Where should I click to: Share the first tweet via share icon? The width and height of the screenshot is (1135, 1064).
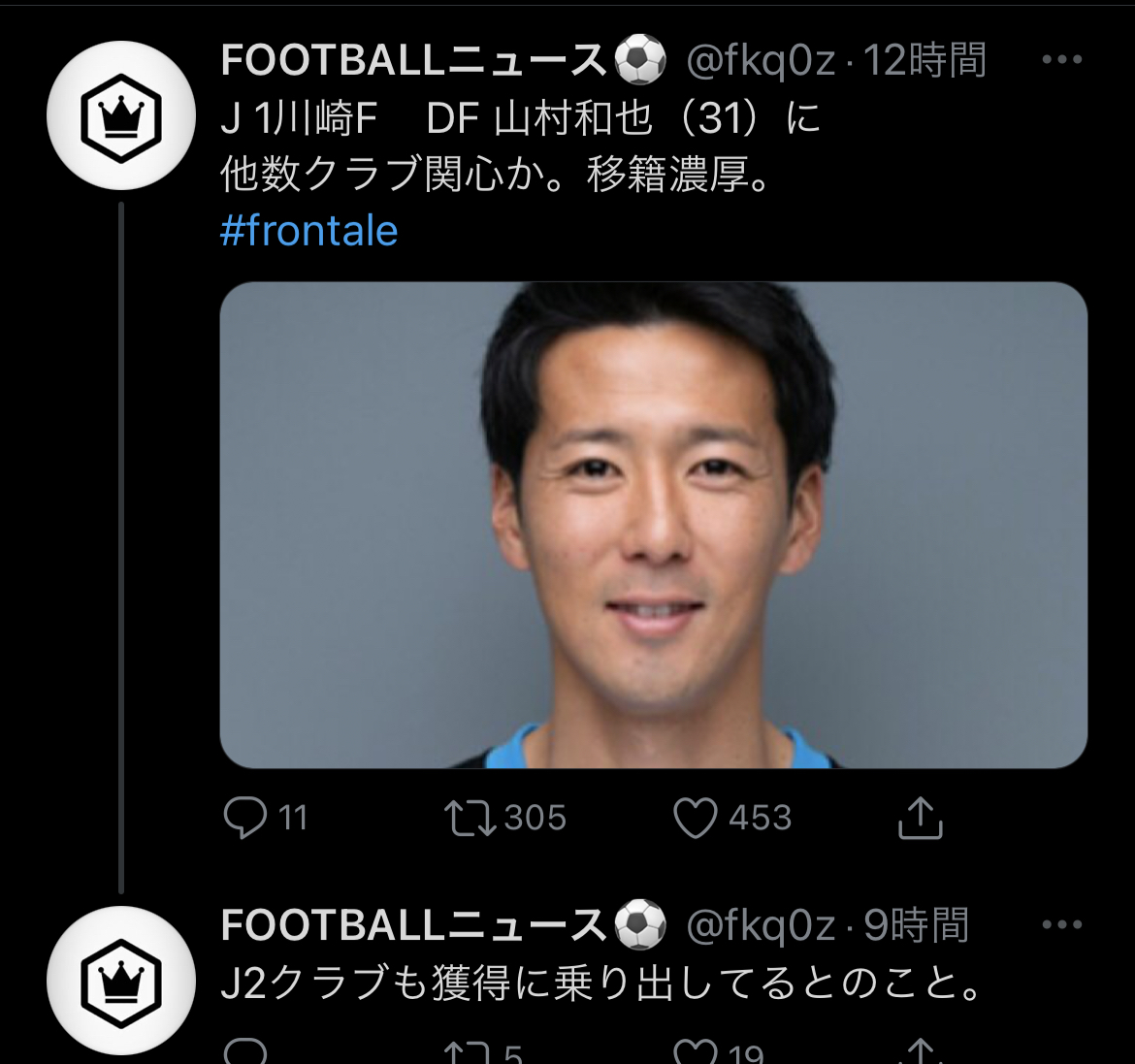tap(920, 818)
